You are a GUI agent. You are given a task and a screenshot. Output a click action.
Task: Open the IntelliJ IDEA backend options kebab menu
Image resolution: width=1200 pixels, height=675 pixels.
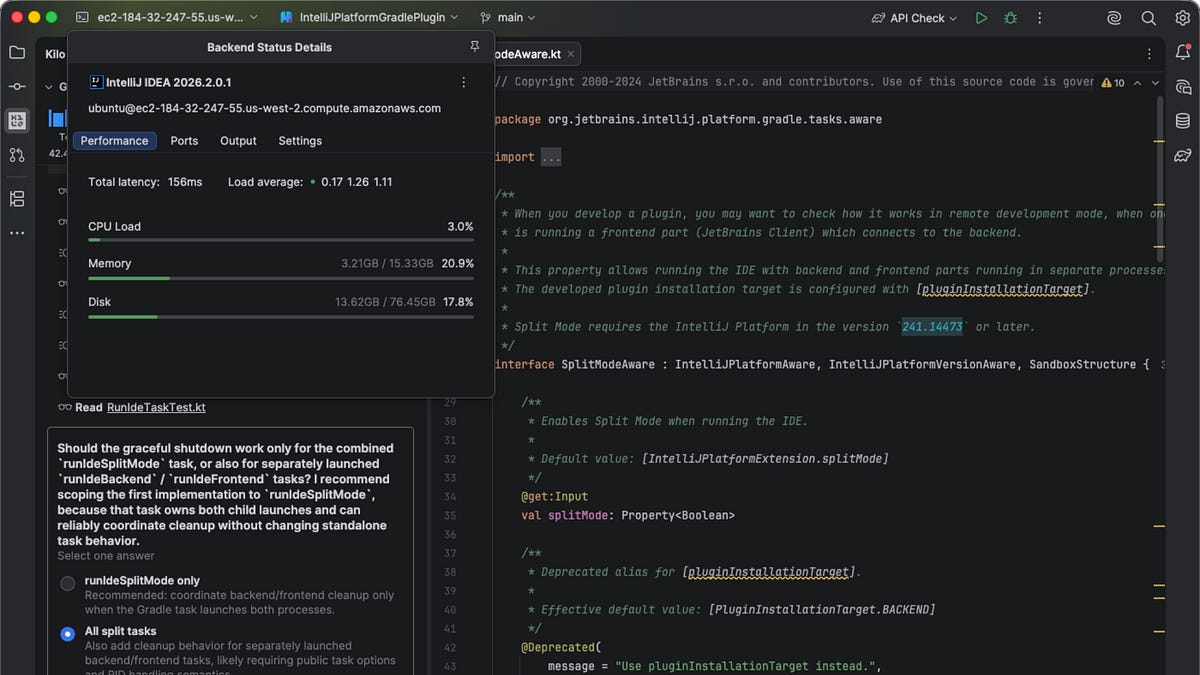463,82
